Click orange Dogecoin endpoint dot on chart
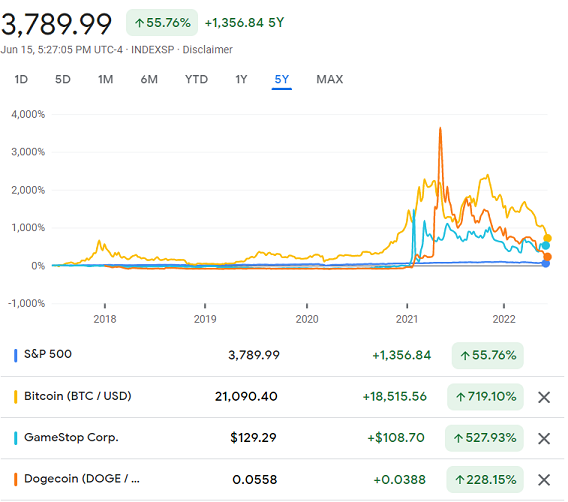The height and width of the screenshot is (502, 568). click(547, 257)
